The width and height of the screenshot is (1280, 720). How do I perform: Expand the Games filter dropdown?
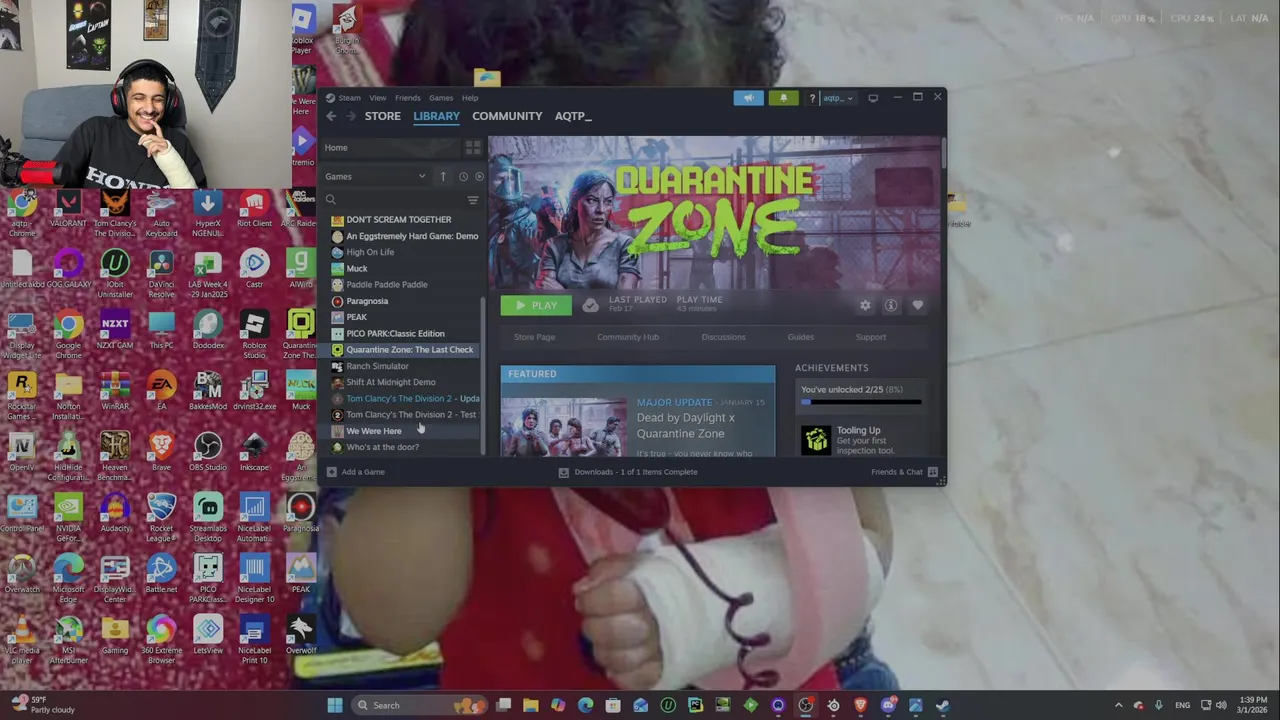[x=375, y=177]
